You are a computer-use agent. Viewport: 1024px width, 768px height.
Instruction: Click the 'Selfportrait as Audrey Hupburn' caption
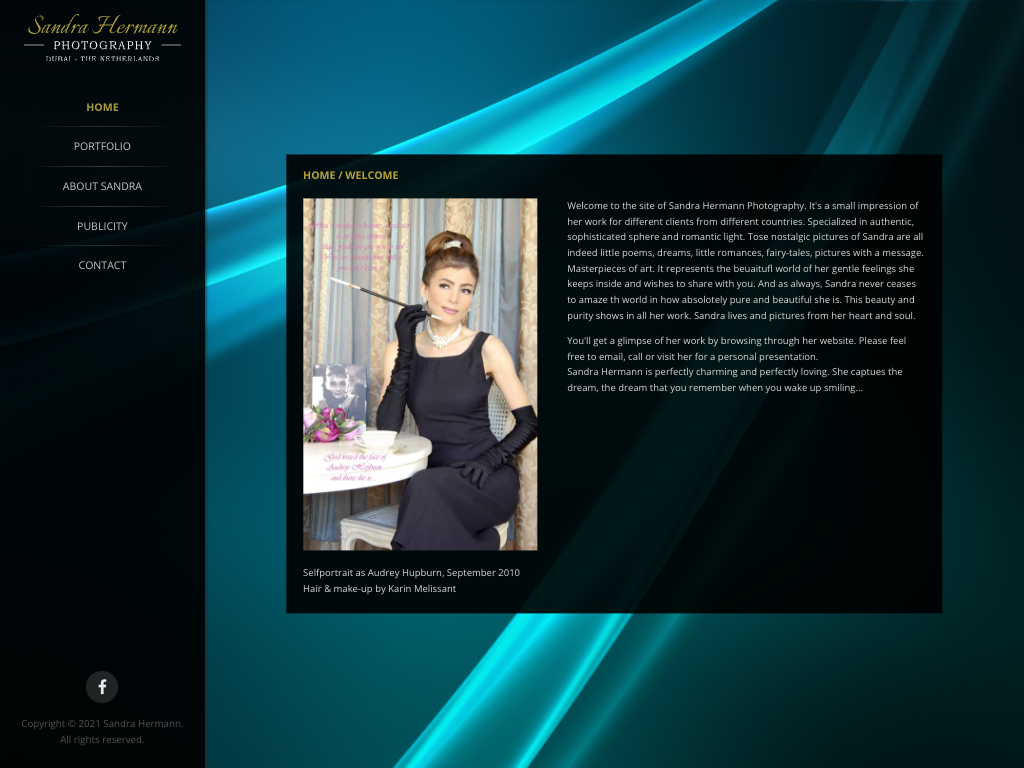coord(411,573)
